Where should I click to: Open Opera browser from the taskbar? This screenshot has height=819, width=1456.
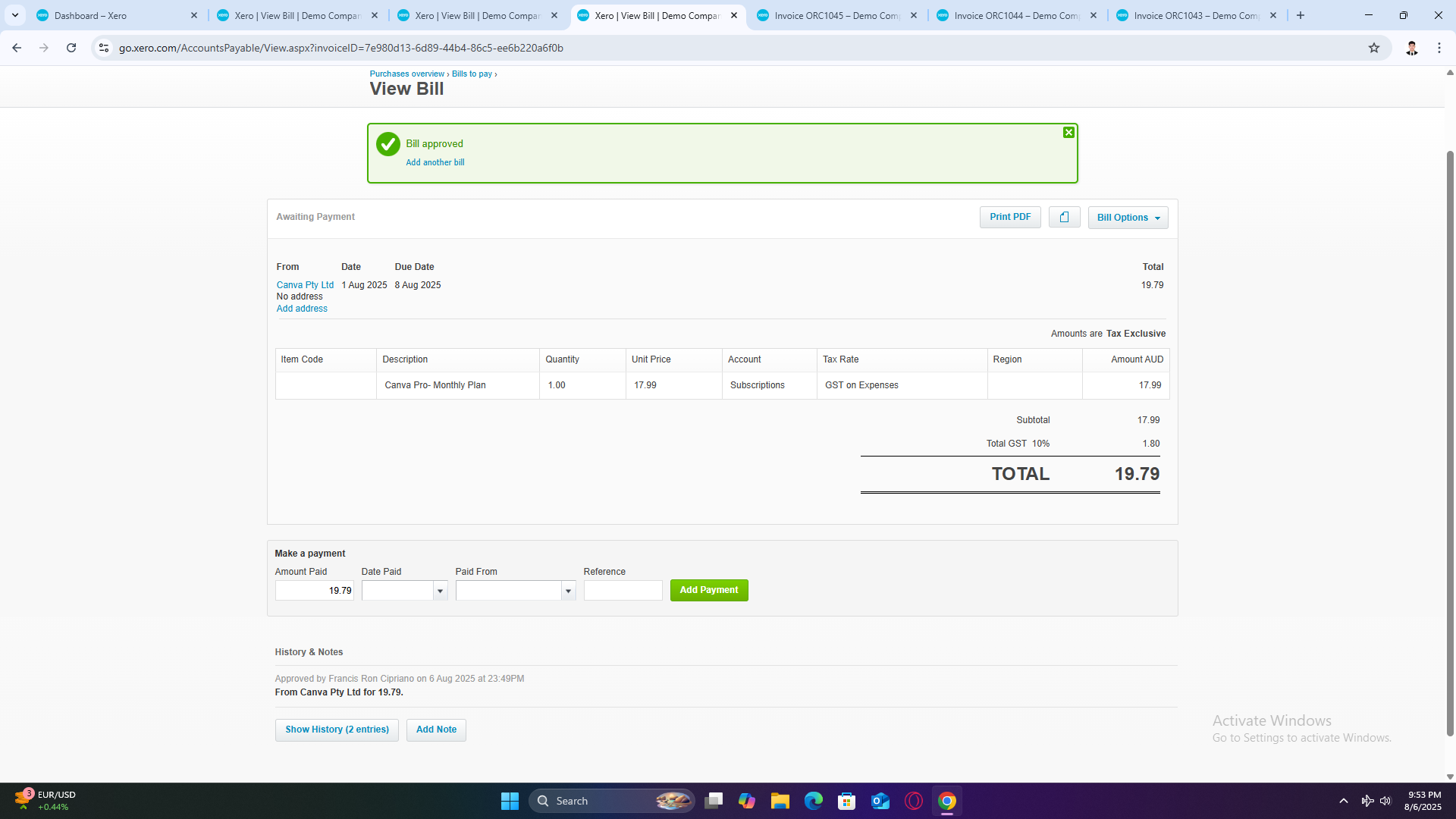(x=914, y=801)
